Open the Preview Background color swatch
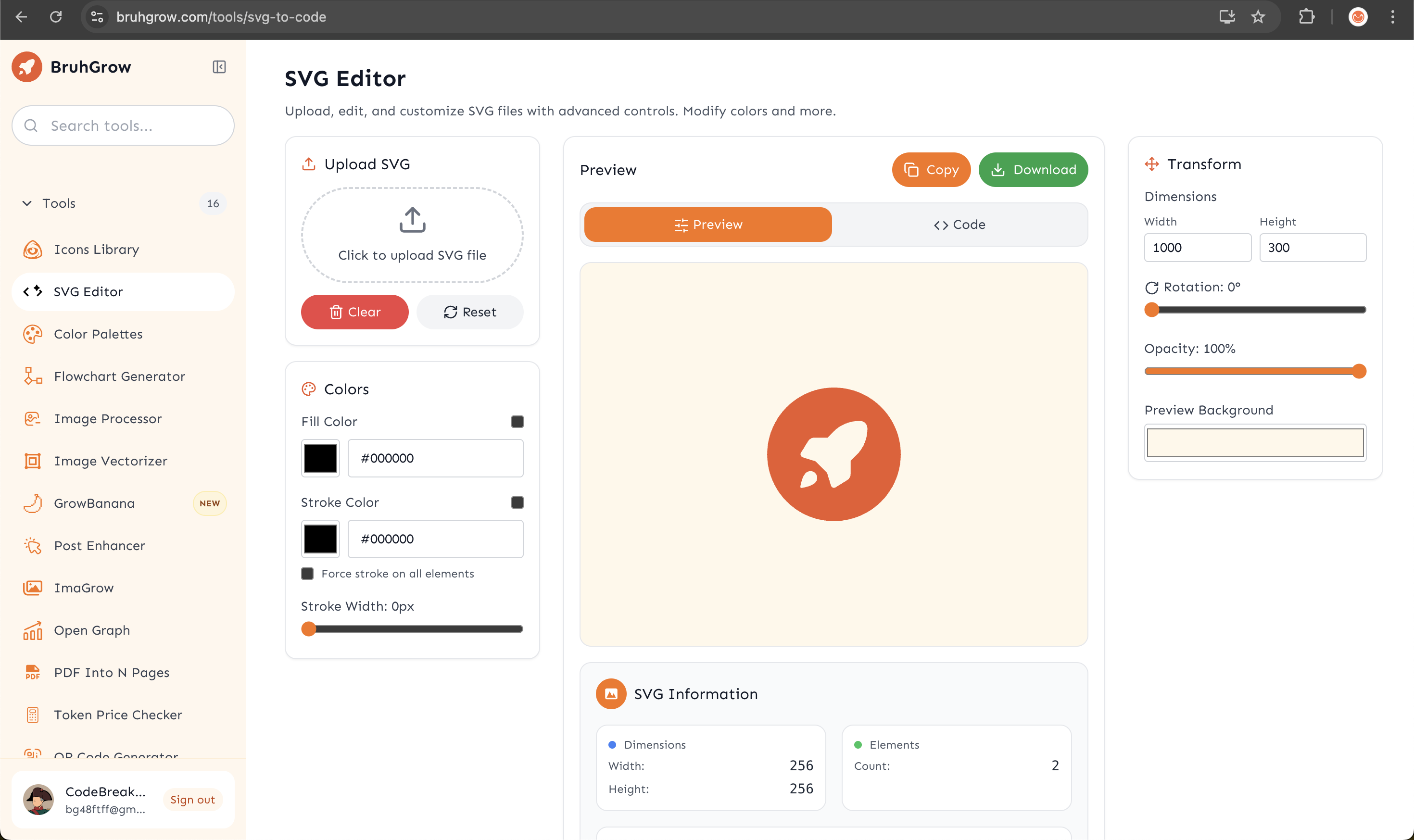Screen dimensions: 1414x840 tap(1255, 443)
